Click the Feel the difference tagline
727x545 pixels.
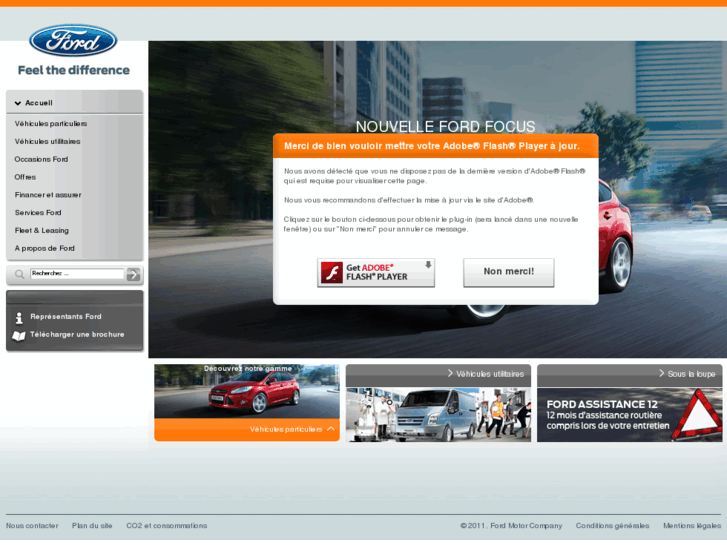[74, 70]
